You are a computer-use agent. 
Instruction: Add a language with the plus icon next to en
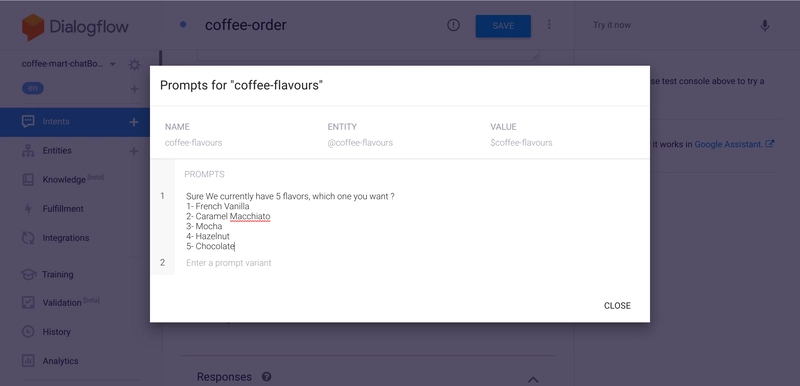click(134, 89)
